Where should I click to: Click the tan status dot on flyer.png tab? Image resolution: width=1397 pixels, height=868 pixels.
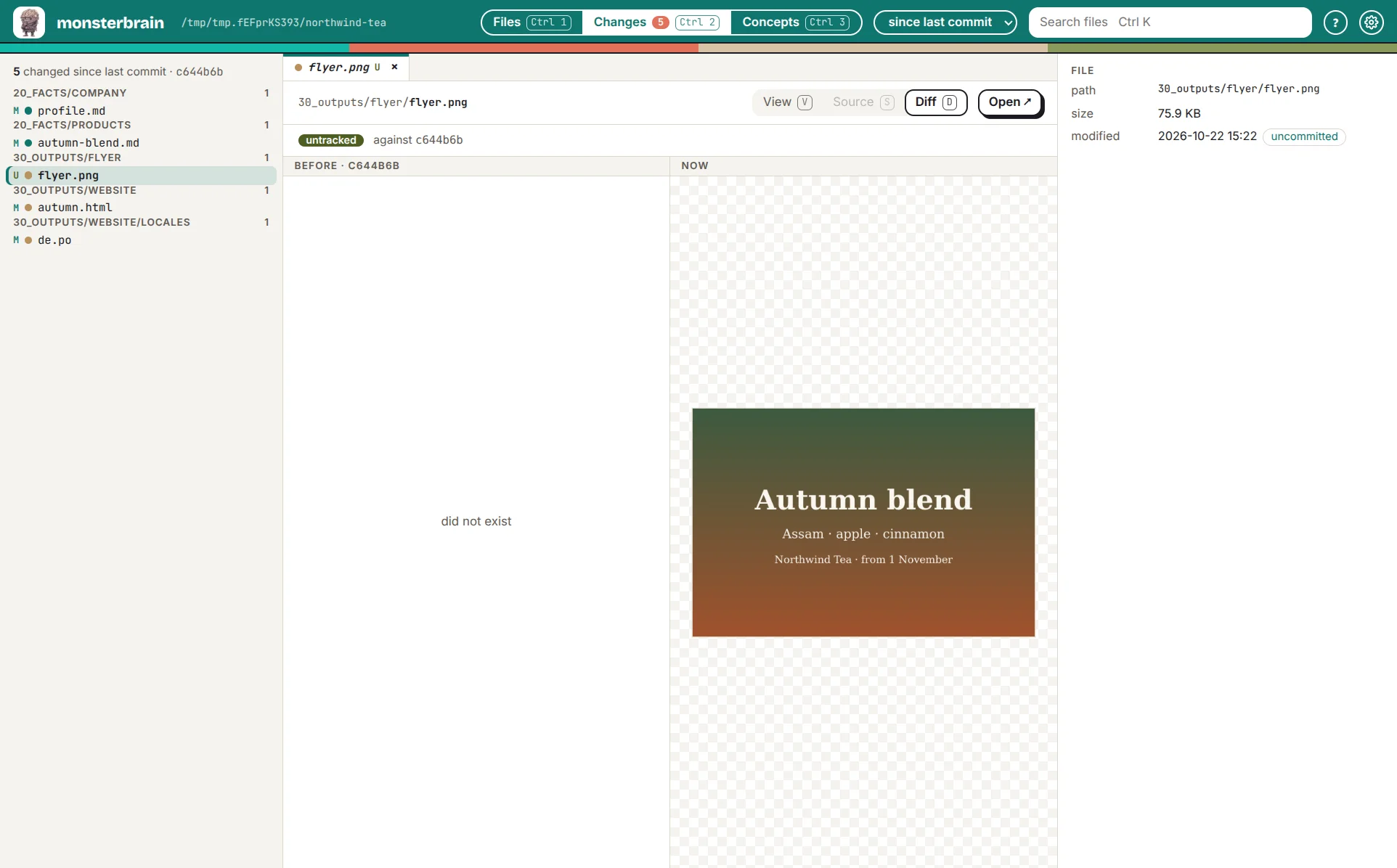(x=298, y=67)
